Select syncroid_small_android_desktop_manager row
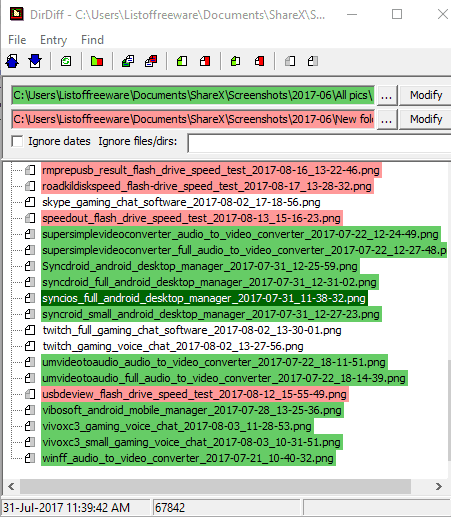The image size is (451, 517). click(x=211, y=314)
